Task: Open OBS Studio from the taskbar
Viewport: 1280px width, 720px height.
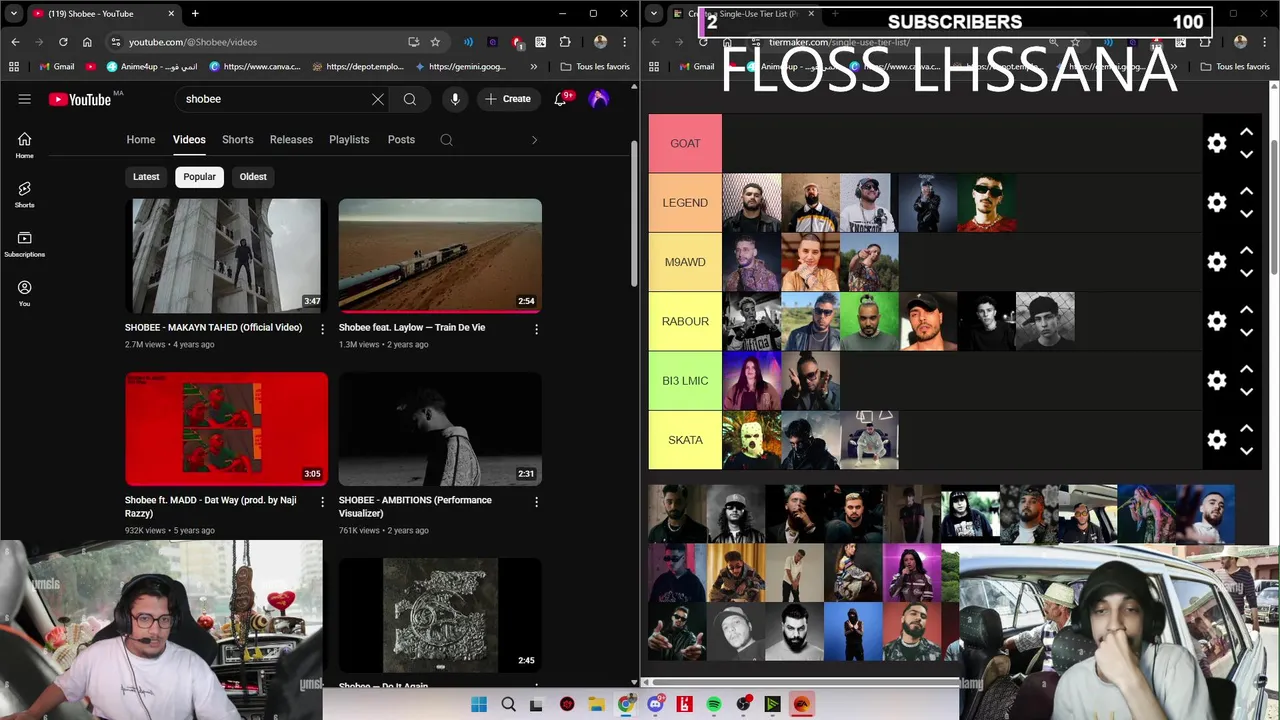Action: tap(743, 704)
